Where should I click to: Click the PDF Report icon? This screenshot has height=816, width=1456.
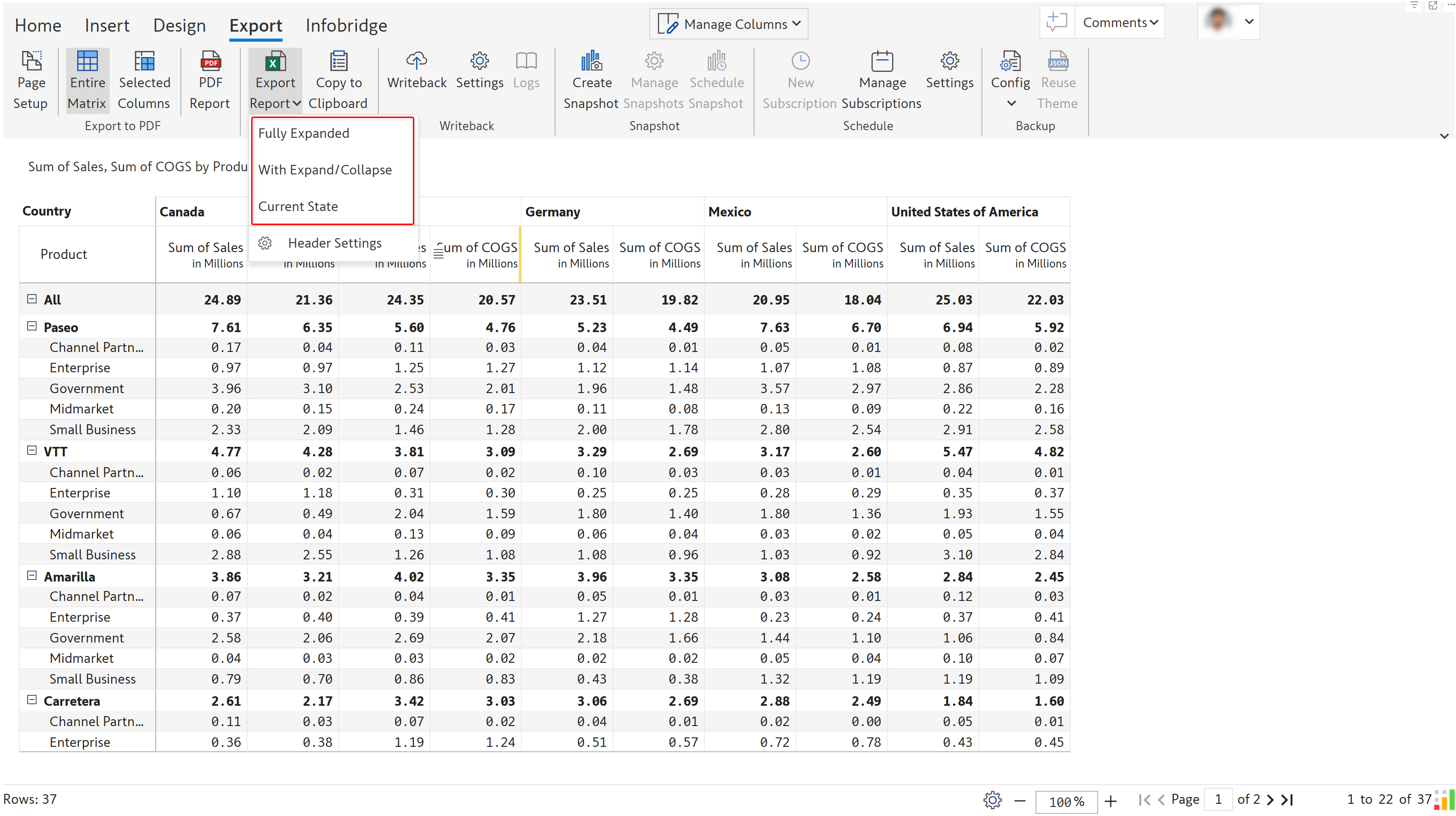point(210,61)
